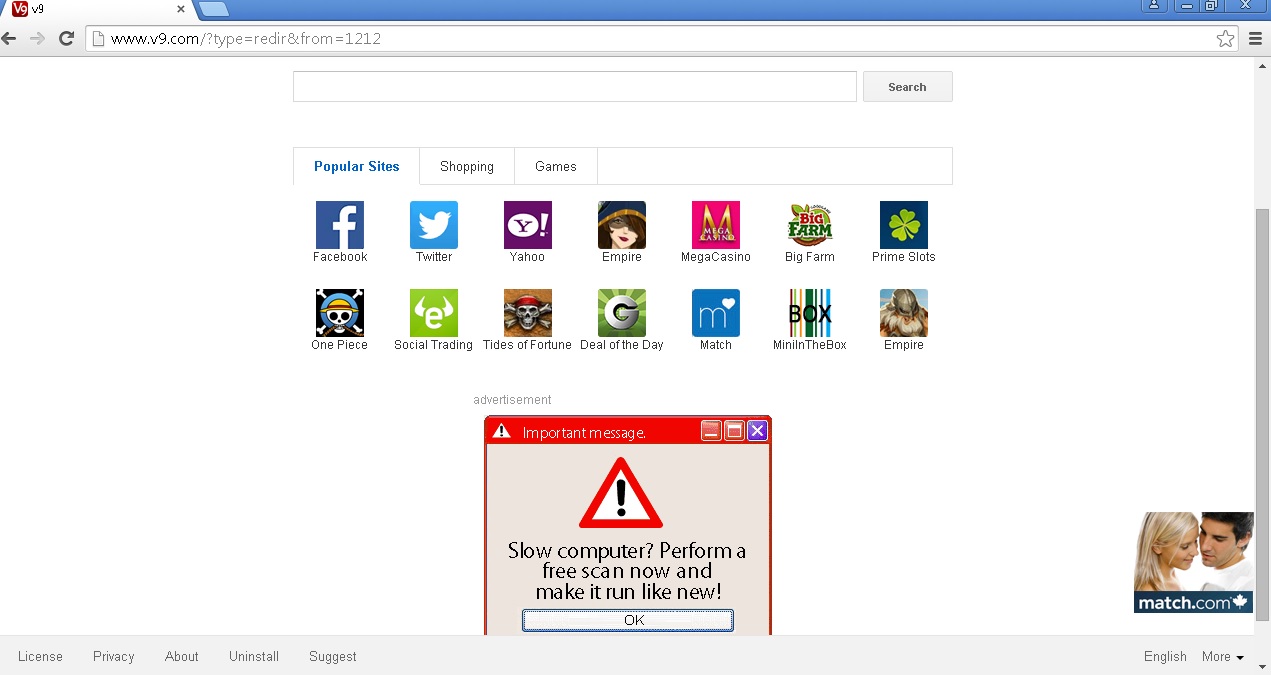
Task: Open the Suggest link
Action: [x=333, y=657]
